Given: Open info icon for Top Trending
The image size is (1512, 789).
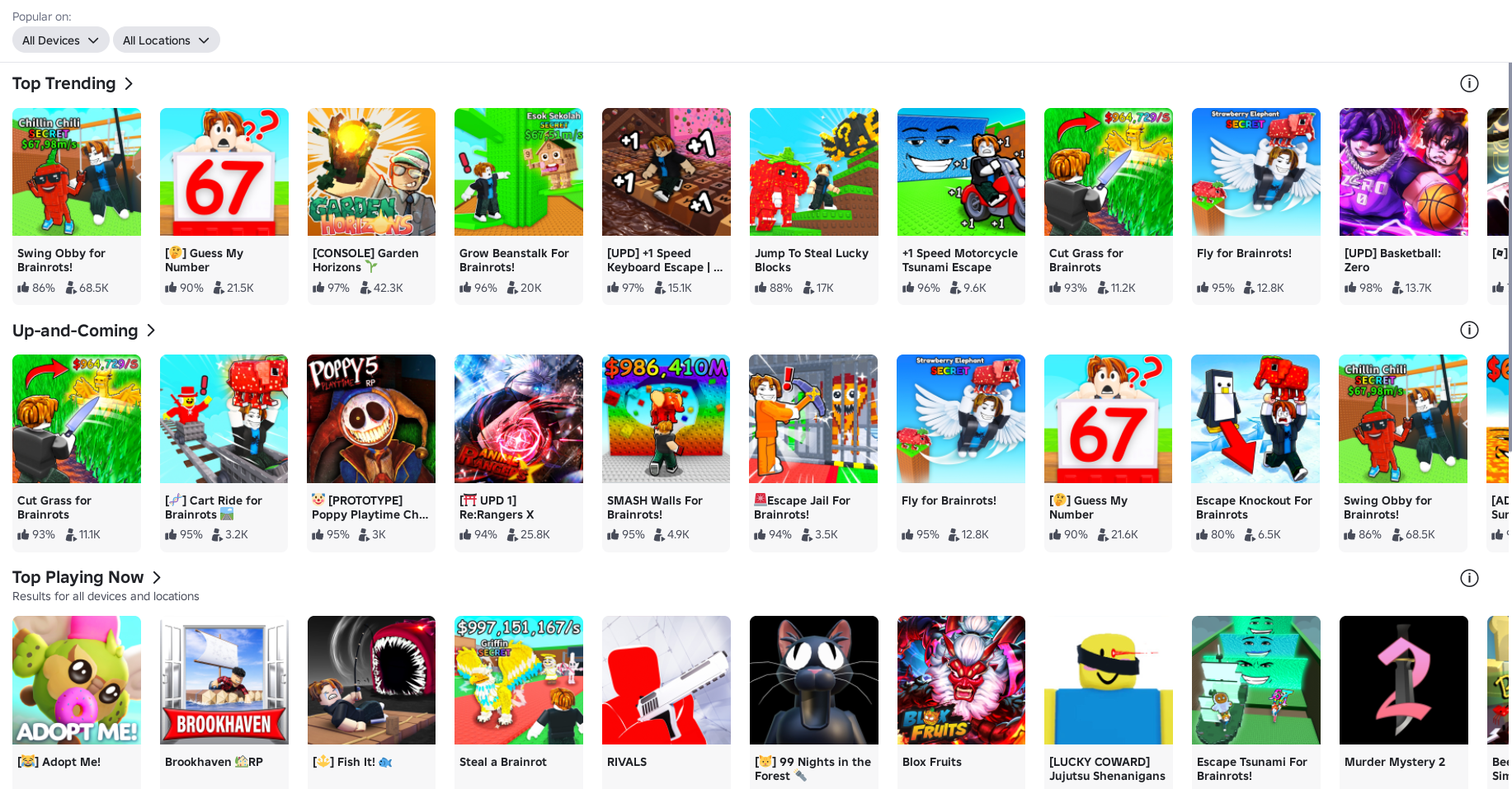Looking at the screenshot, I should 1469,83.
